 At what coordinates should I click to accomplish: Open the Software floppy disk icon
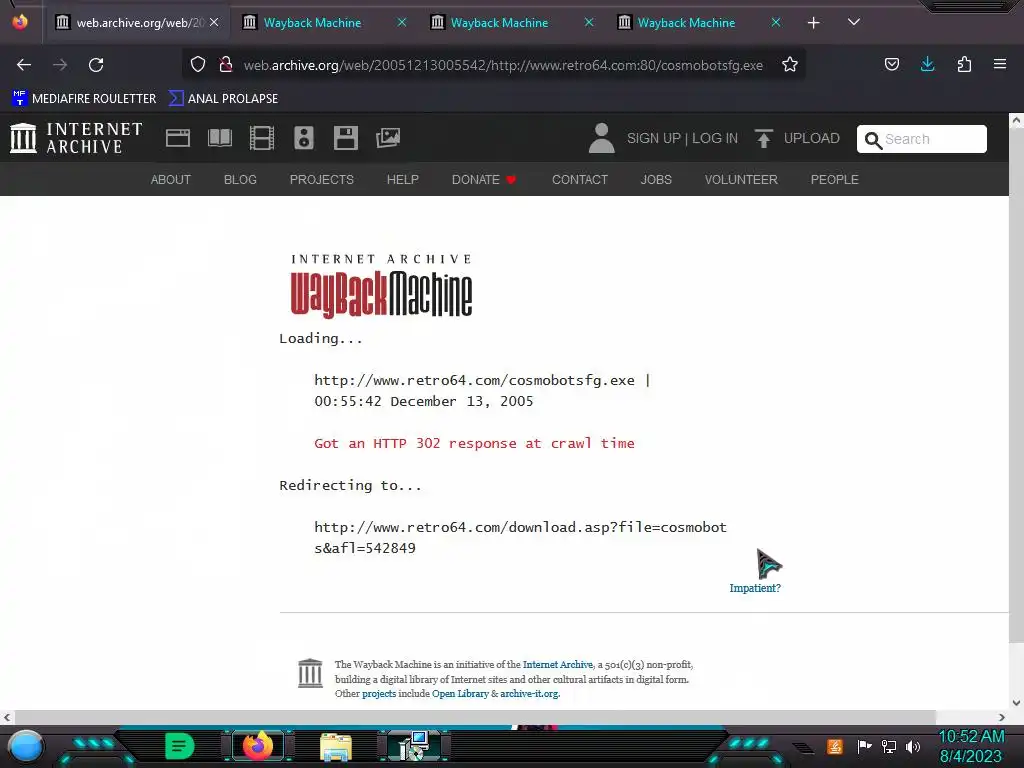click(x=345, y=138)
